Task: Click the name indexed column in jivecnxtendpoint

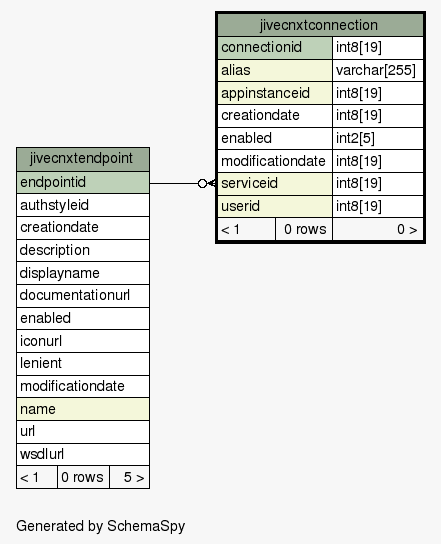Action: coord(83,409)
